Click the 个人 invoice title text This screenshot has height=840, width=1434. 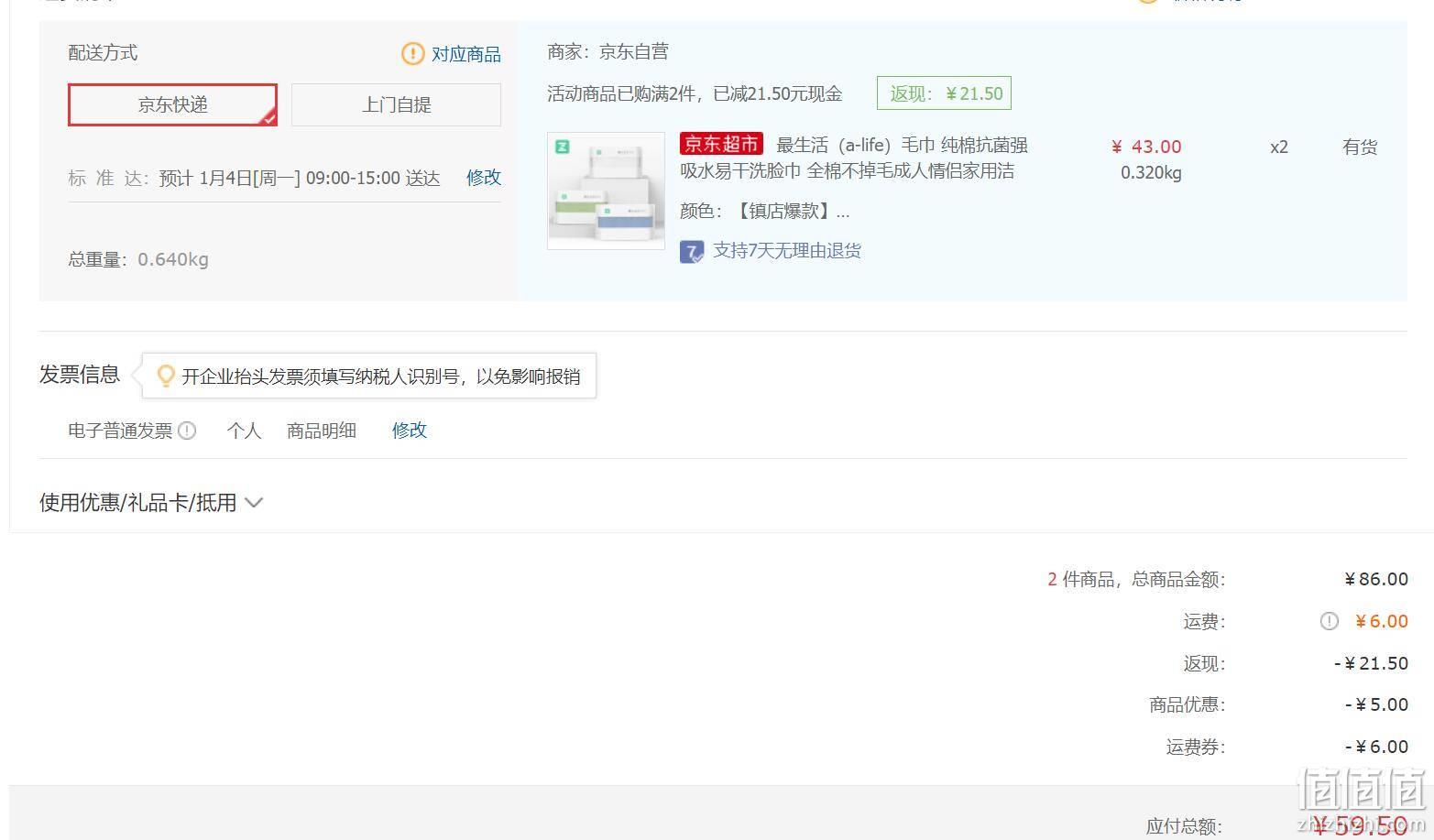click(244, 431)
